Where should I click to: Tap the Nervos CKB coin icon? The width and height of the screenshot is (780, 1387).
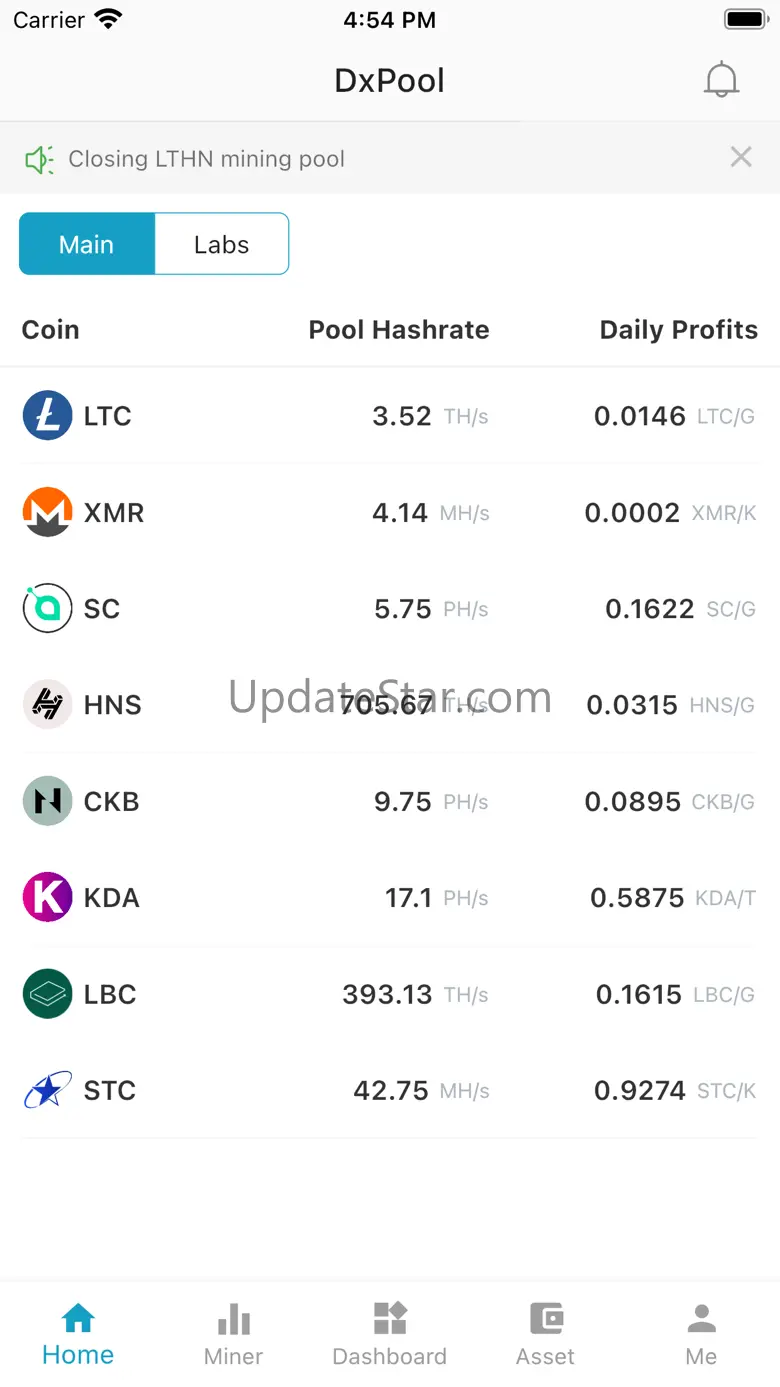(x=47, y=801)
